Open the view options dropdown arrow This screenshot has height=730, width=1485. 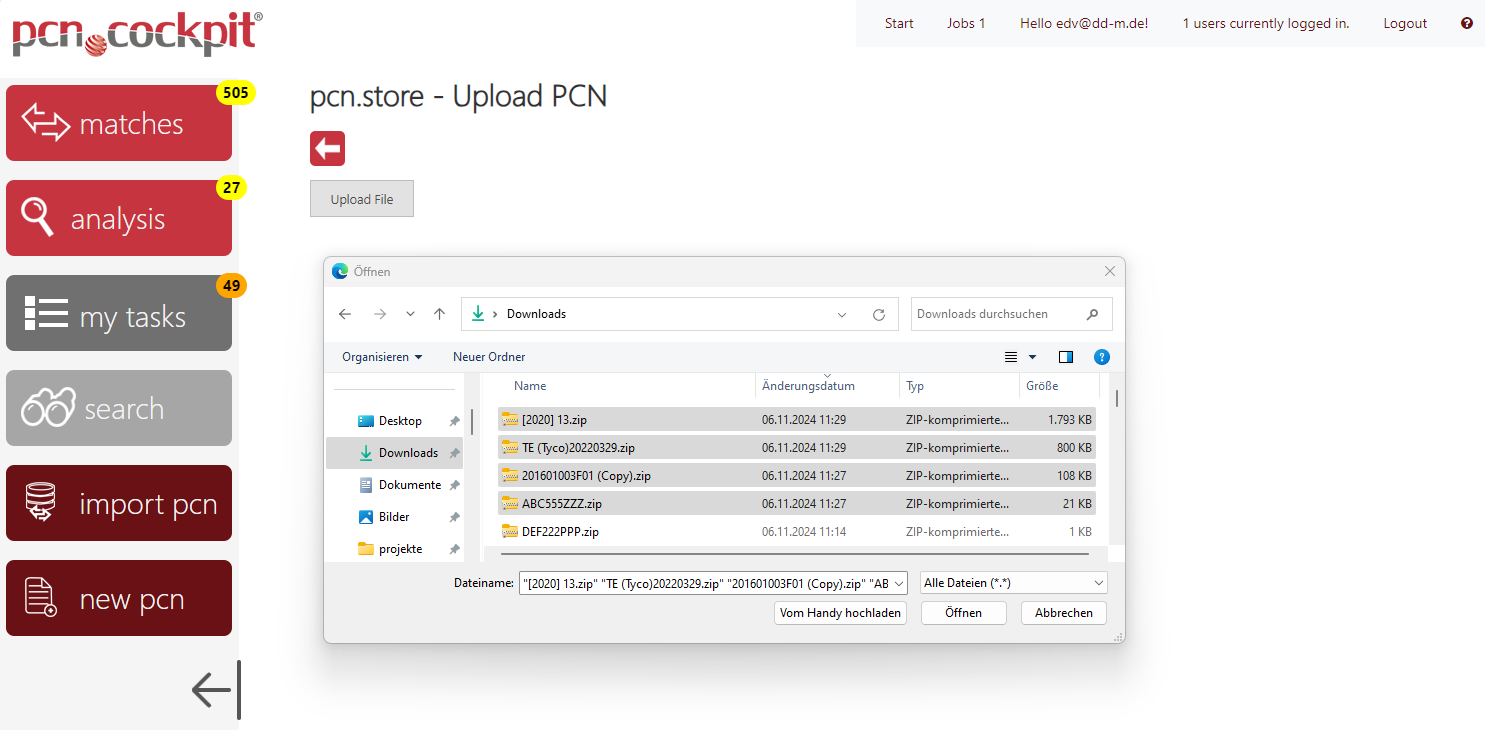(x=1033, y=357)
